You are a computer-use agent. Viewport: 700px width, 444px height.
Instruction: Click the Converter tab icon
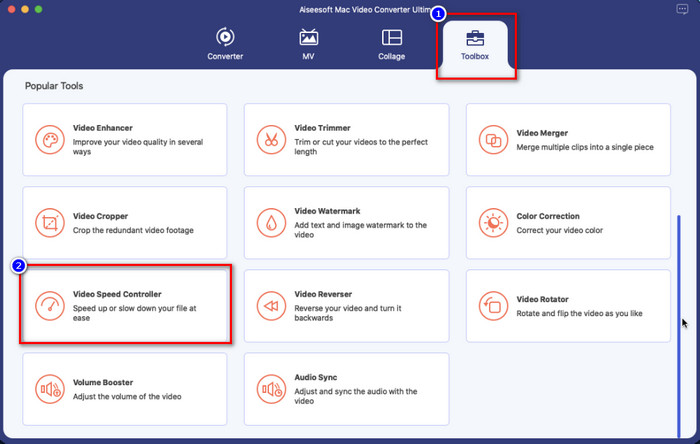pos(225,37)
